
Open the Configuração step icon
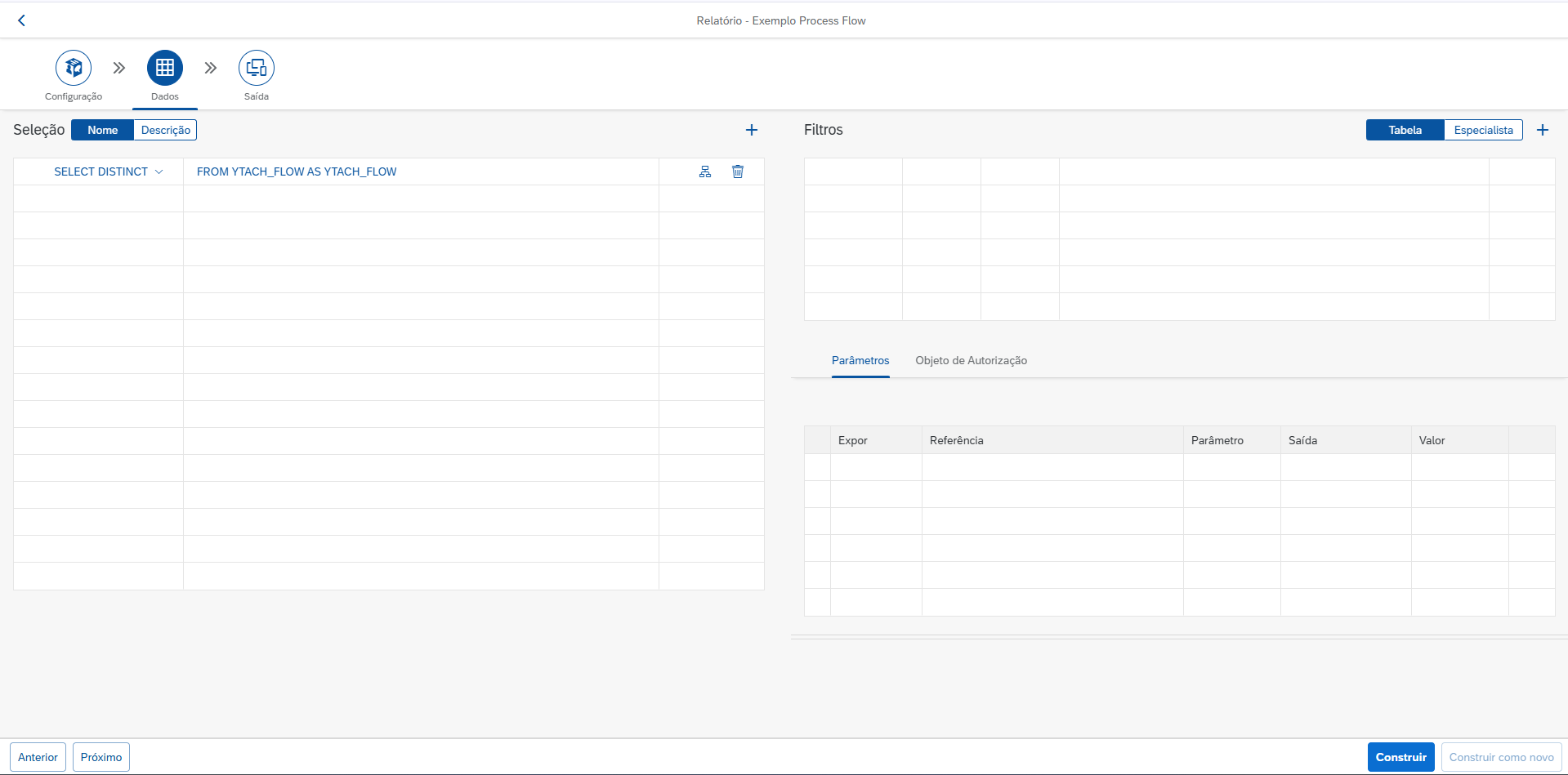(74, 68)
